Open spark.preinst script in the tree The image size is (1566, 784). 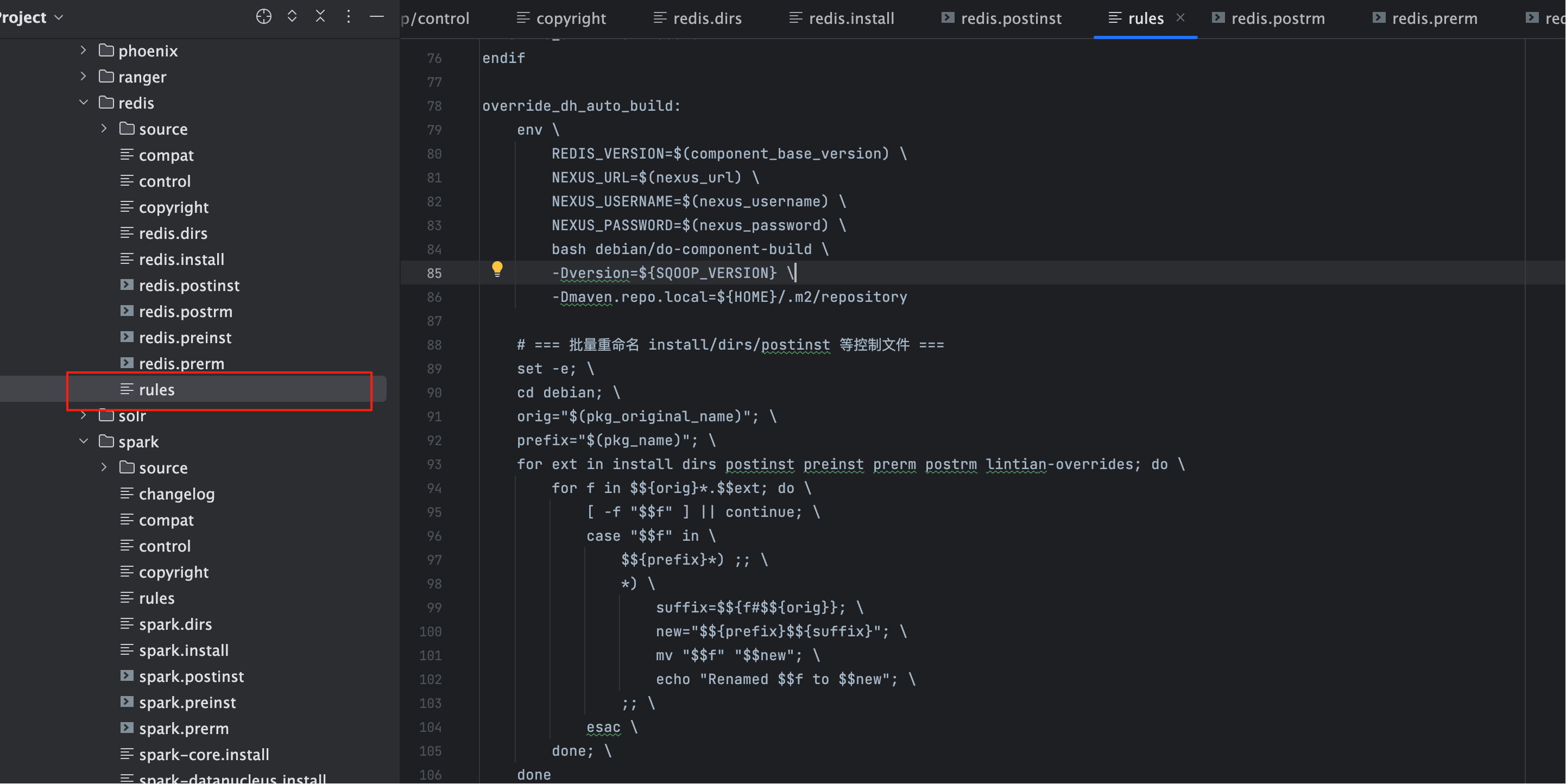click(187, 703)
